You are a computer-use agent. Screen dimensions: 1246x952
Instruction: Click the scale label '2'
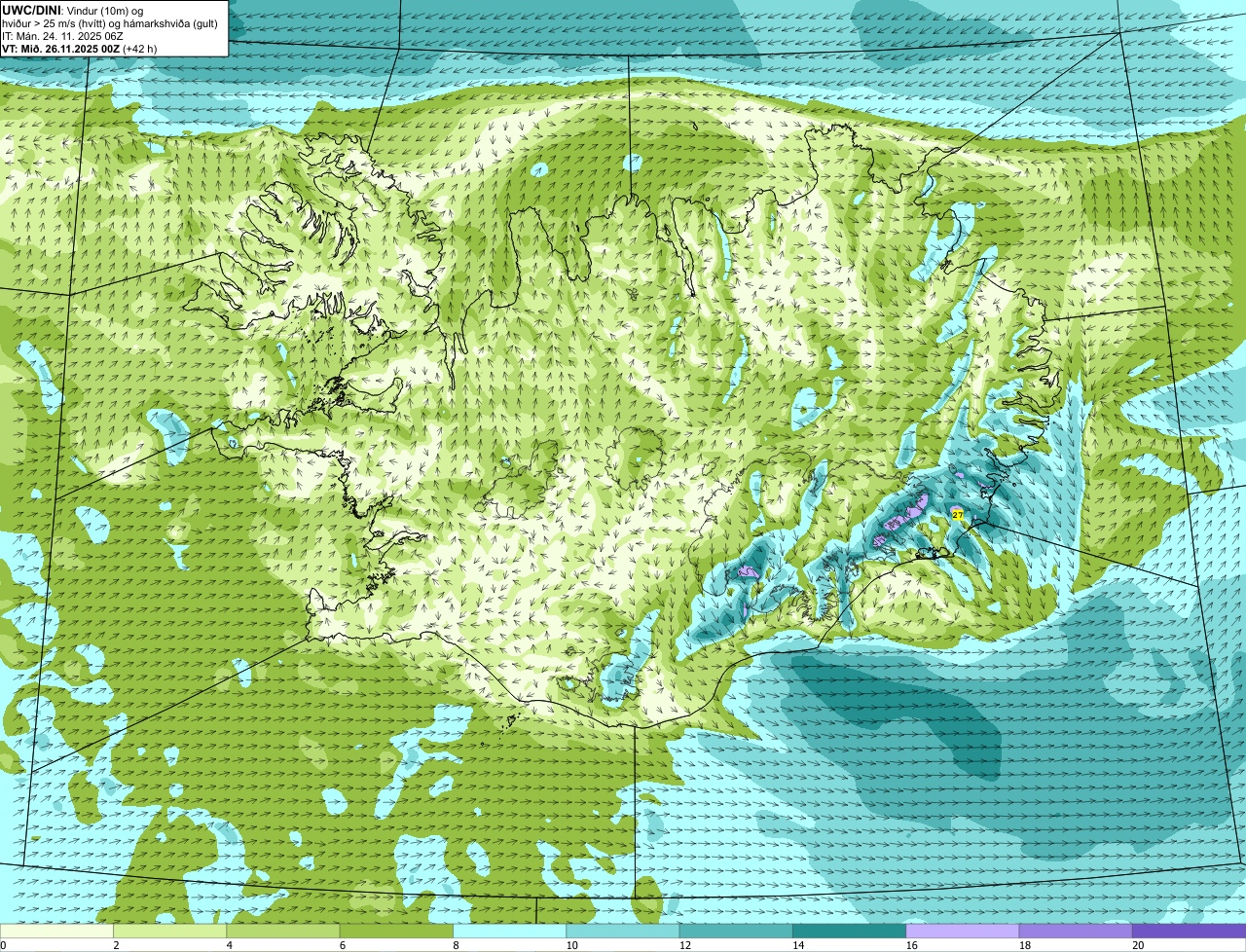tap(116, 945)
